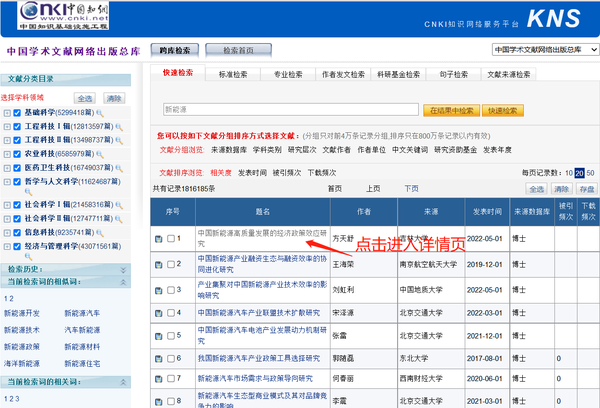Click magnifier icon next to 工程科技Ⅰ辑
600x408 pixels.
point(119,127)
